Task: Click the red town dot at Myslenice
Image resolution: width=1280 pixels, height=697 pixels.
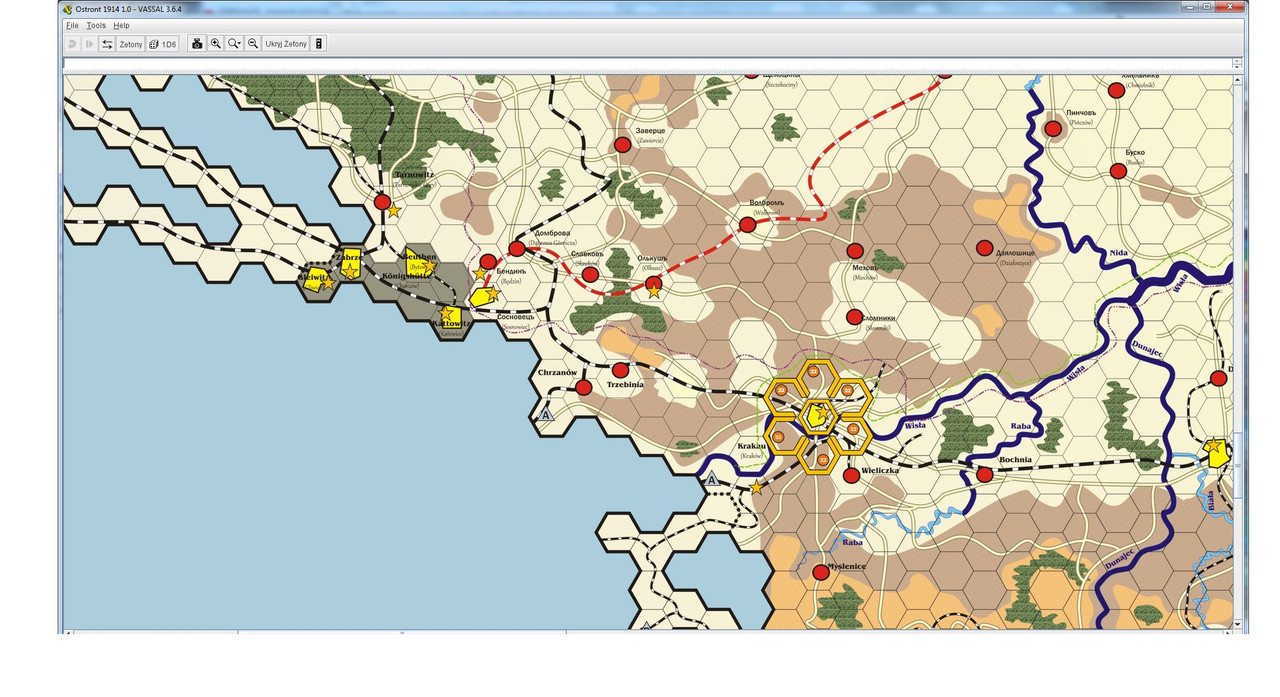Action: tap(821, 572)
